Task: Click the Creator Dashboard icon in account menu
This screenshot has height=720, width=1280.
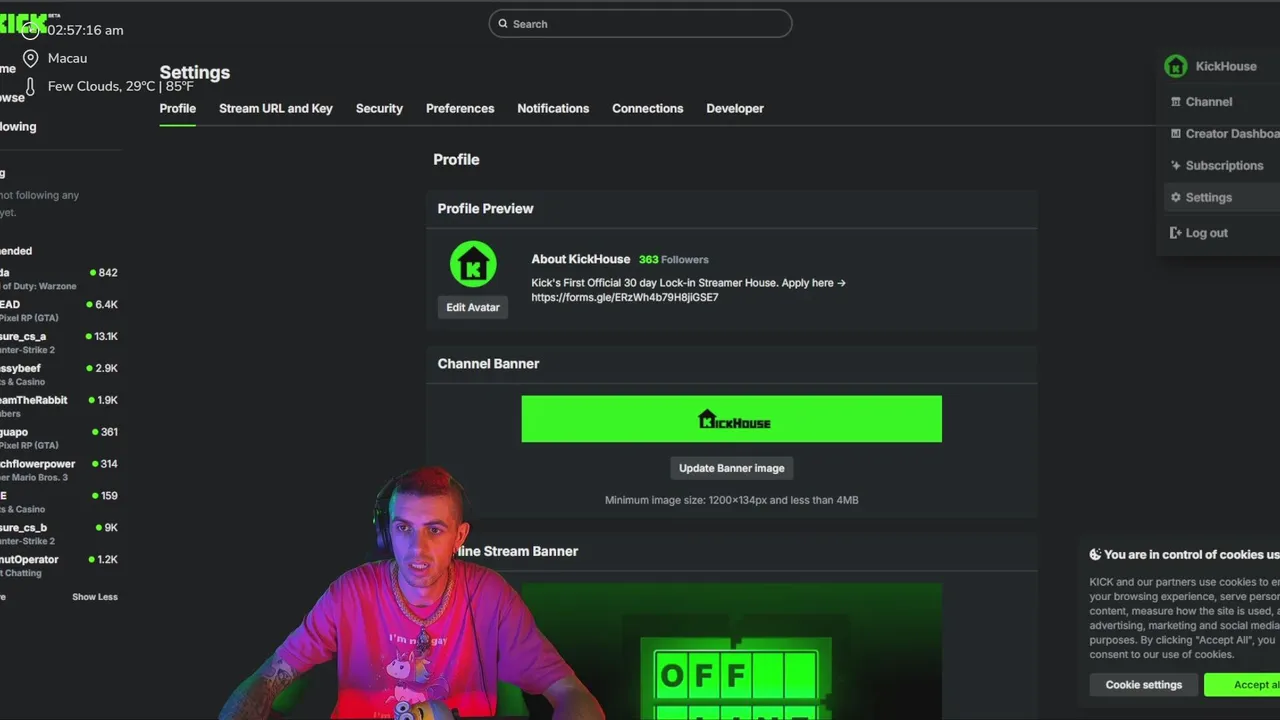Action: [1176, 134]
